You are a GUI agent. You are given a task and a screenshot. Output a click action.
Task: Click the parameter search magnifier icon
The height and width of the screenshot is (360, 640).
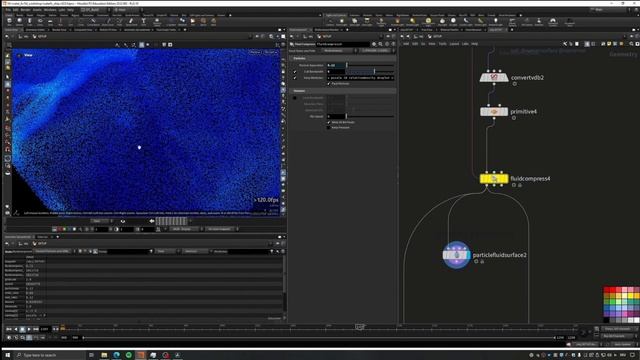click(x=380, y=44)
